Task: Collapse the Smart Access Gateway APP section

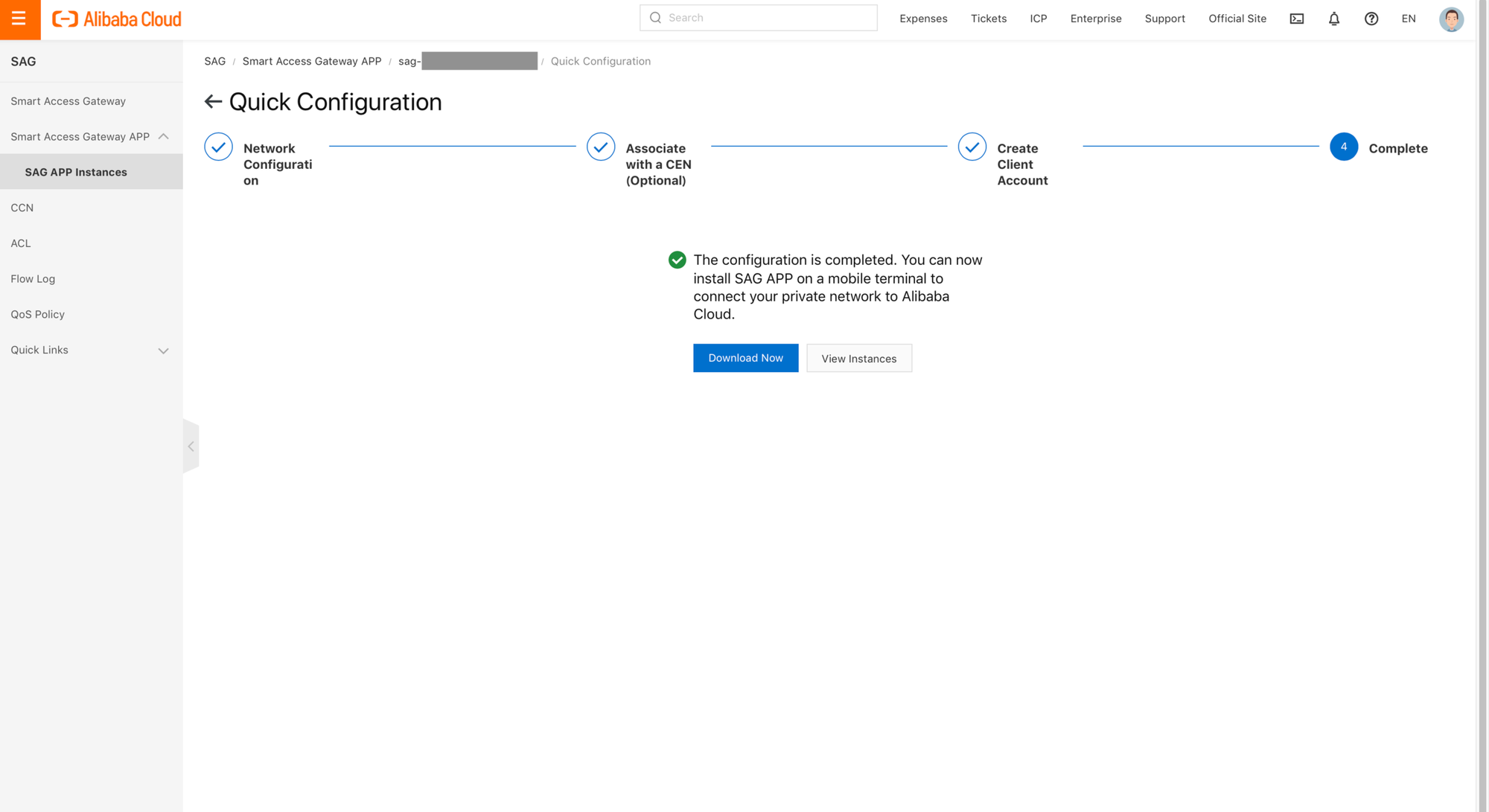Action: pyautogui.click(x=164, y=136)
